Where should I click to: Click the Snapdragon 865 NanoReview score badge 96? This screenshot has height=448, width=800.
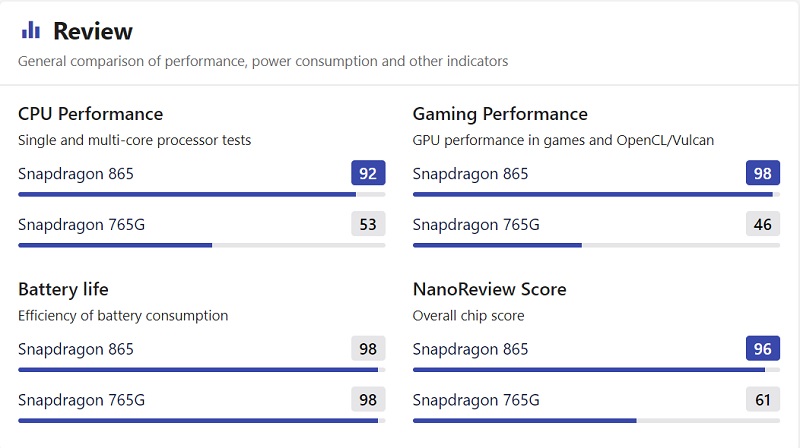point(763,349)
